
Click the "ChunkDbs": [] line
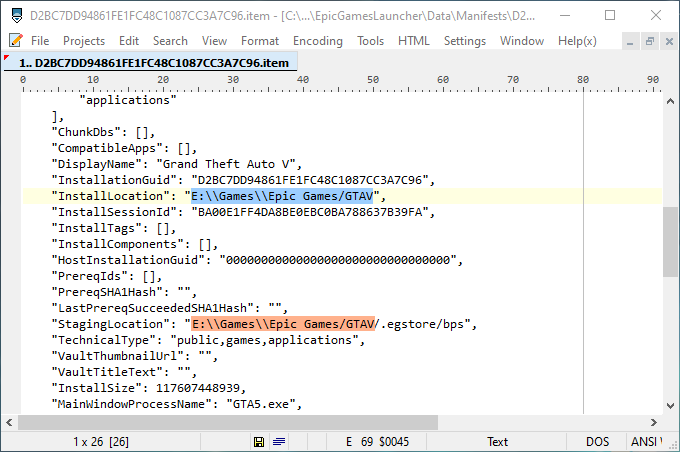103,132
